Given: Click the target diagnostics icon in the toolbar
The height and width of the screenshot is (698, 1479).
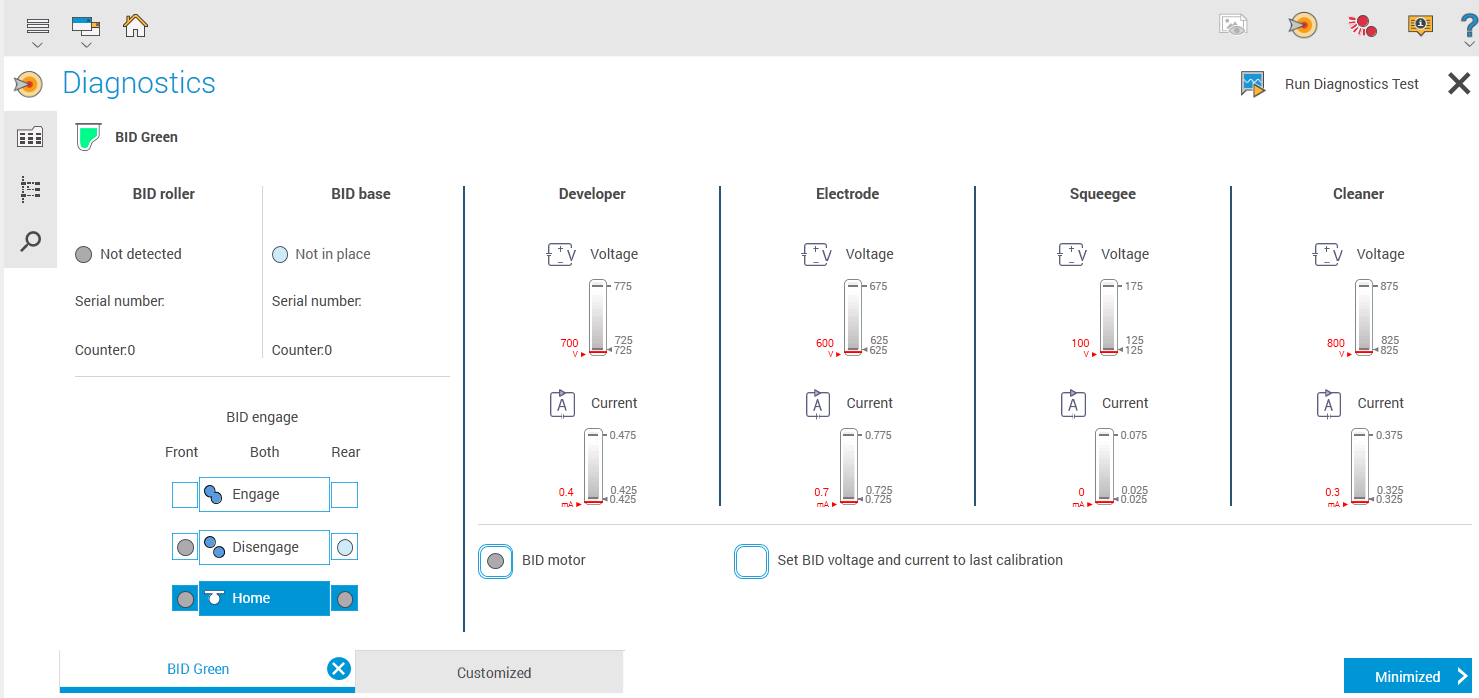Looking at the screenshot, I should (1302, 25).
